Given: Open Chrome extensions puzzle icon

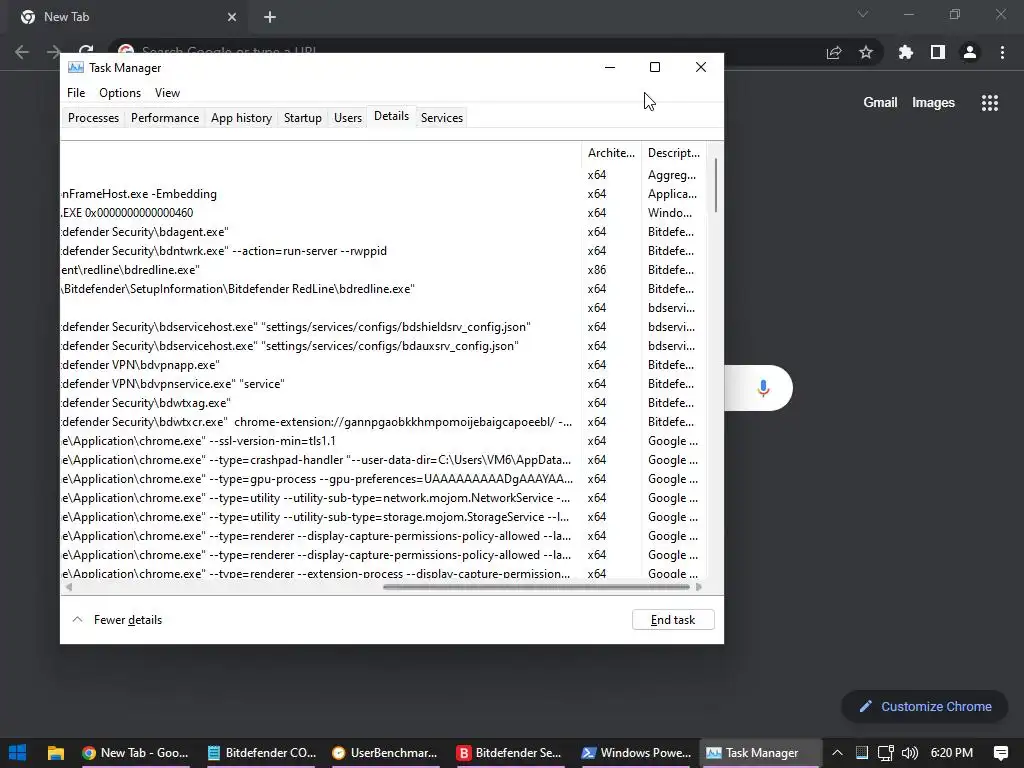Looking at the screenshot, I should click(x=905, y=52).
